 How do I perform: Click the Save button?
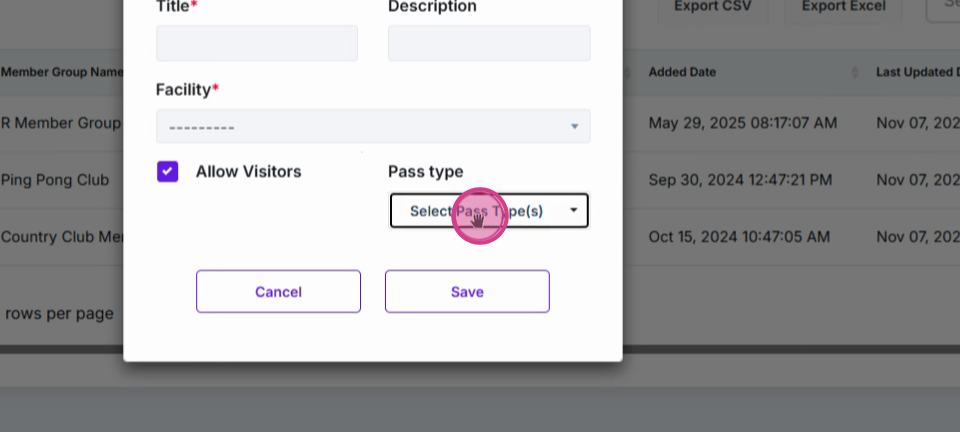click(x=467, y=291)
